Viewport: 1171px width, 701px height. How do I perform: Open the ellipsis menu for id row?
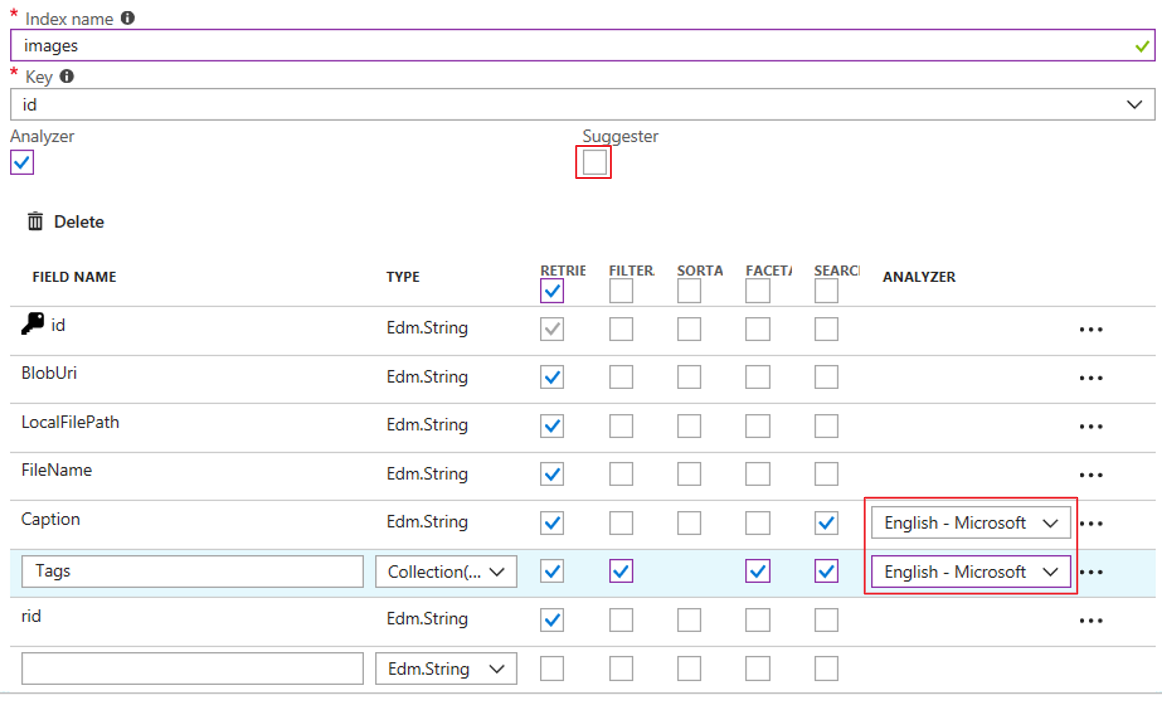pyautogui.click(x=1090, y=329)
